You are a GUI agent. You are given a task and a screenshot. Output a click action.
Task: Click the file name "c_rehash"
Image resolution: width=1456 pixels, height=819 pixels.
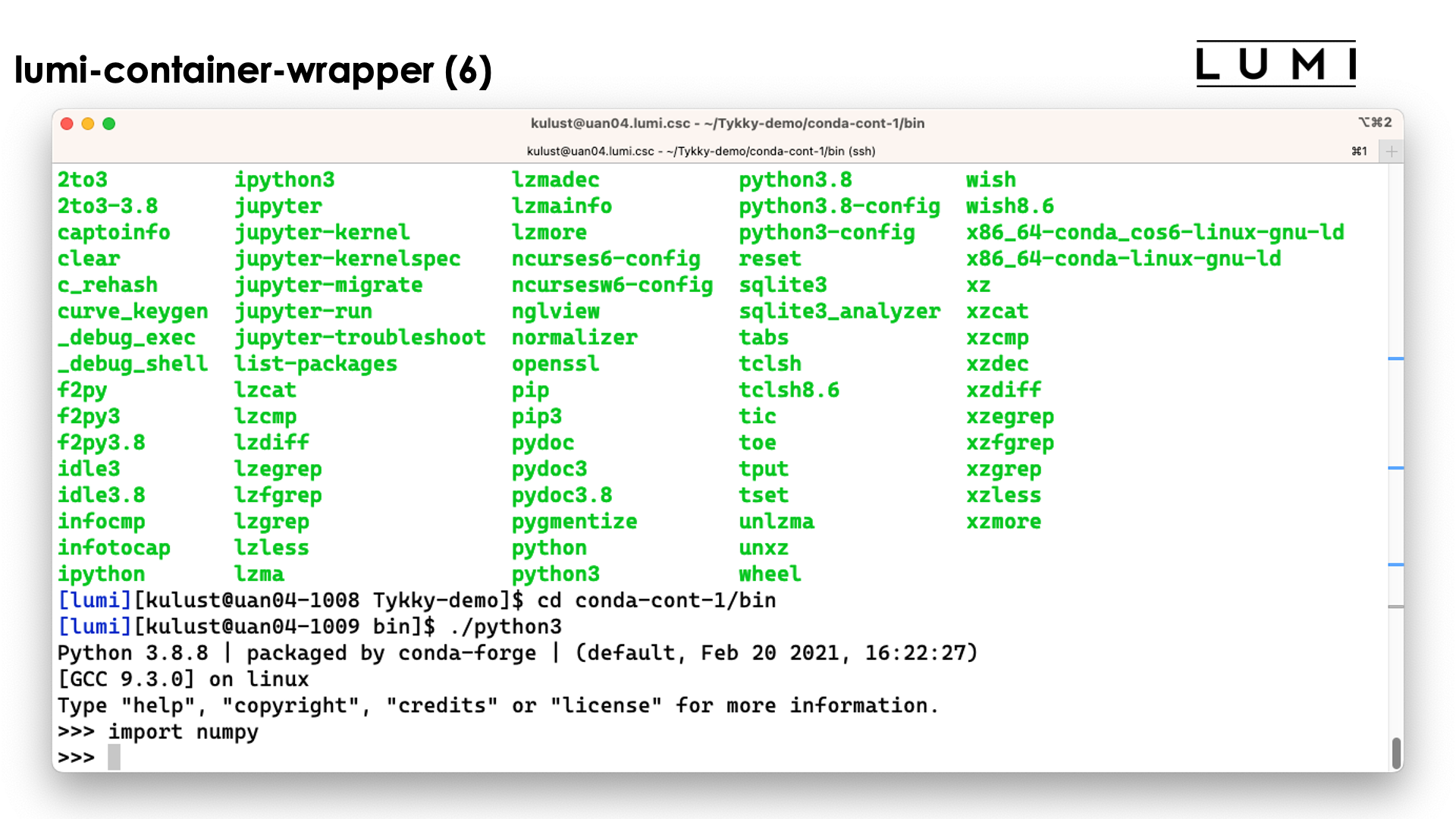tap(108, 285)
